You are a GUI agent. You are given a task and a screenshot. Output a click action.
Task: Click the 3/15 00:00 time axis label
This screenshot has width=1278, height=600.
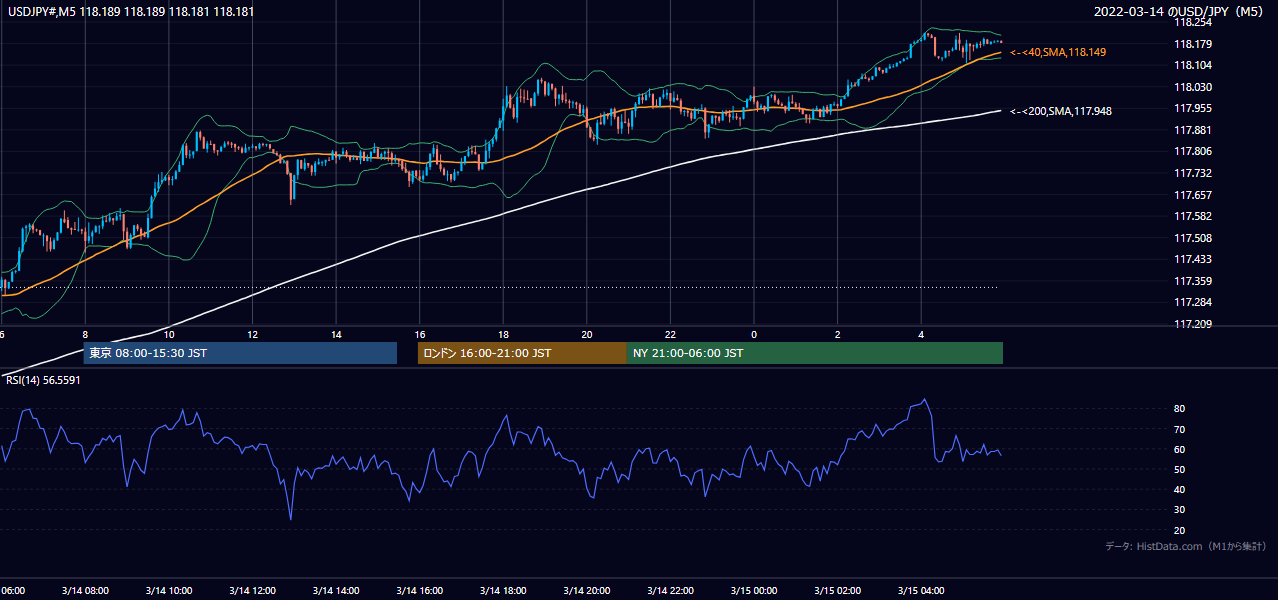754,591
